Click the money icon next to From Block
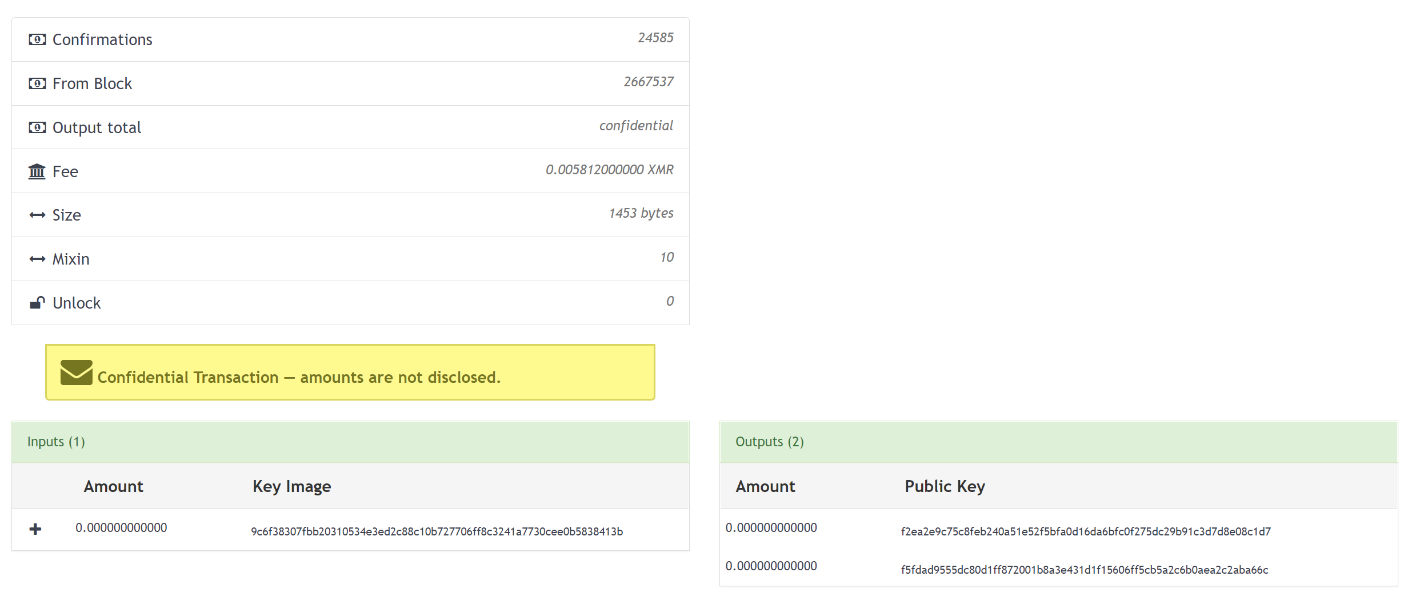Screen dimensions: 1408x594 click(x=37, y=84)
